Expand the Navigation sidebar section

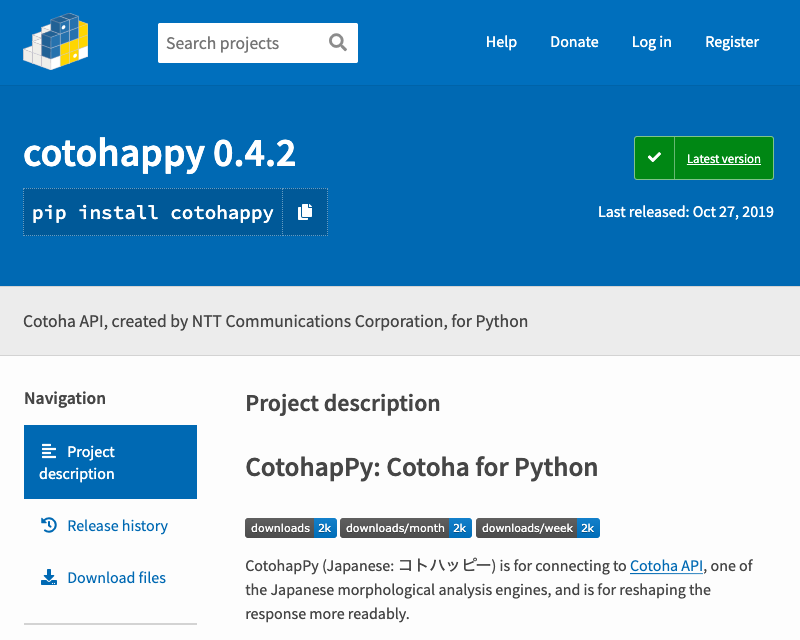pos(64,398)
